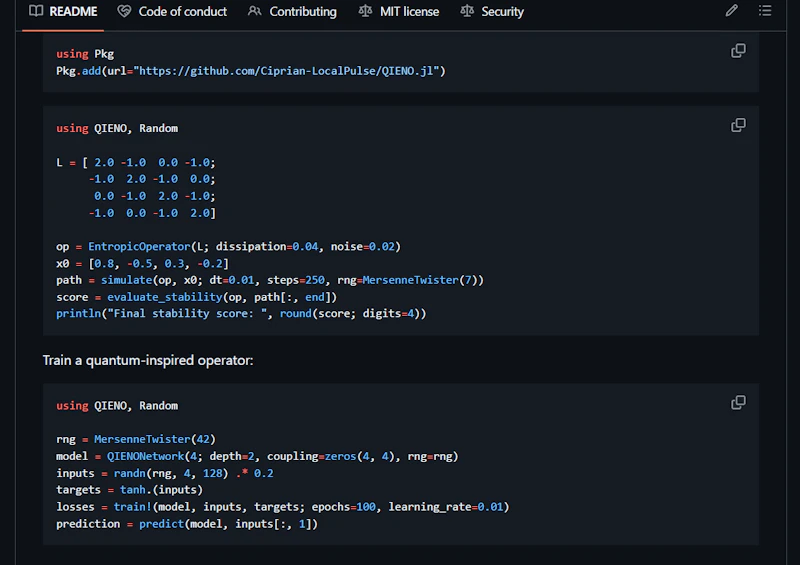800x565 pixels.
Task: Click the simulate(op, x0; ...) code line
Action: (x=270, y=280)
